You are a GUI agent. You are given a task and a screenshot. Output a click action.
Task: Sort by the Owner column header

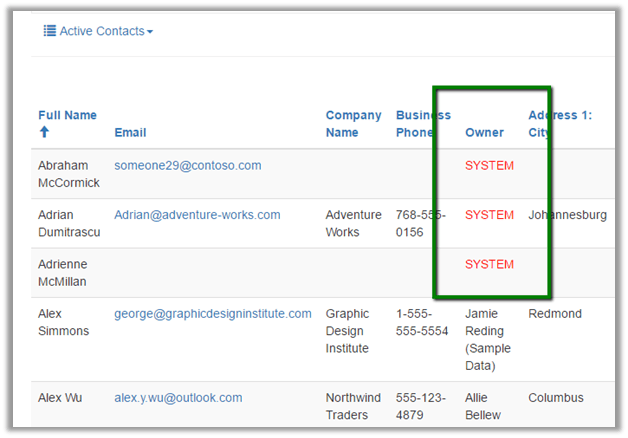click(484, 132)
